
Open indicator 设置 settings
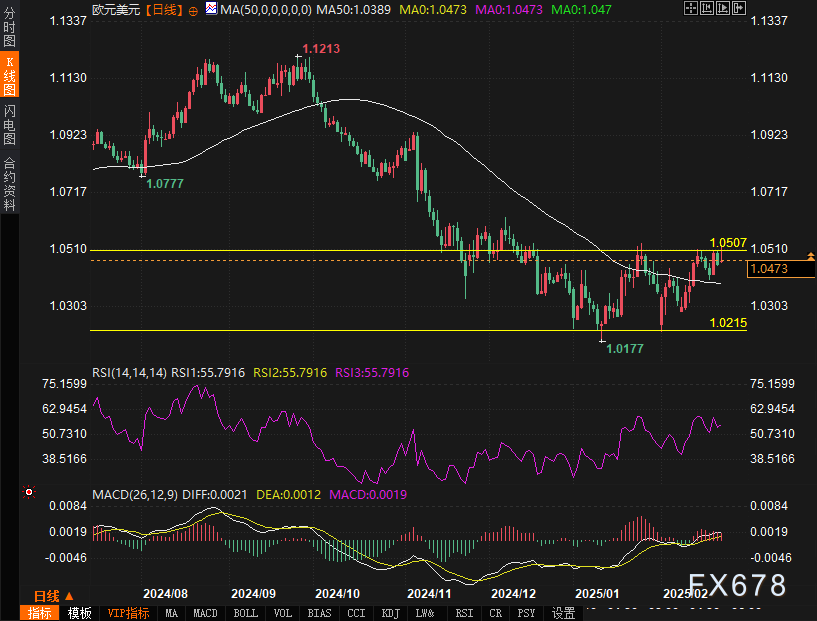click(564, 613)
